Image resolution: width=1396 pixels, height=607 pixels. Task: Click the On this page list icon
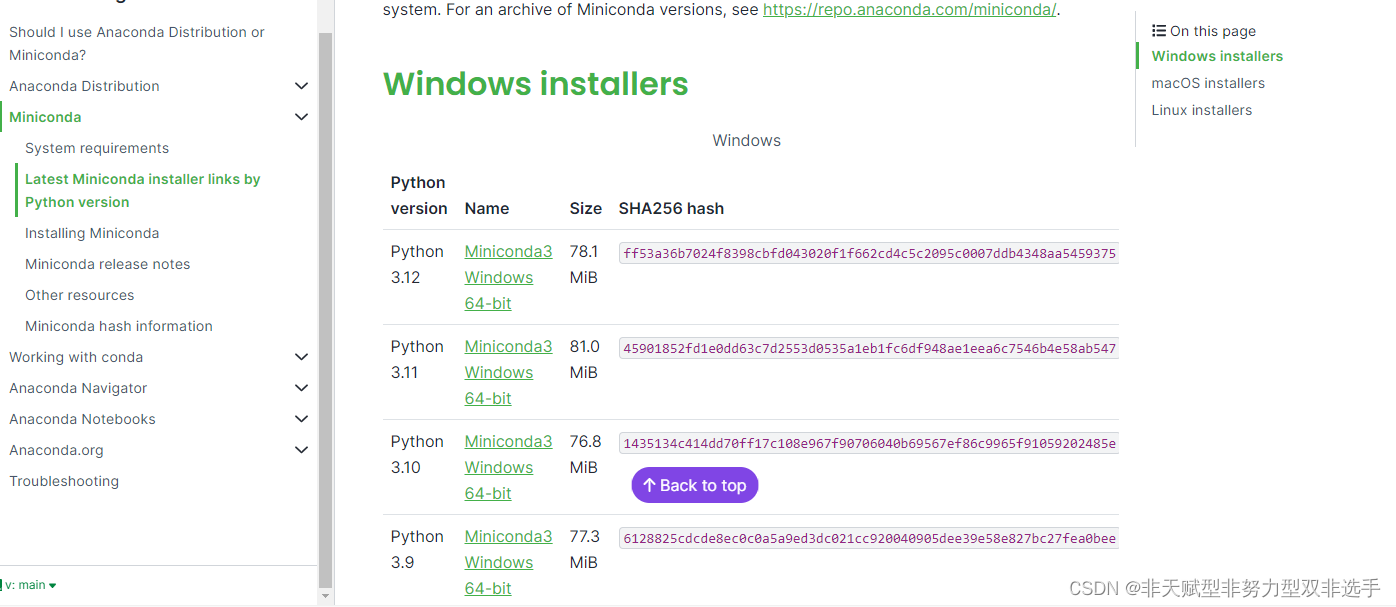(1158, 31)
